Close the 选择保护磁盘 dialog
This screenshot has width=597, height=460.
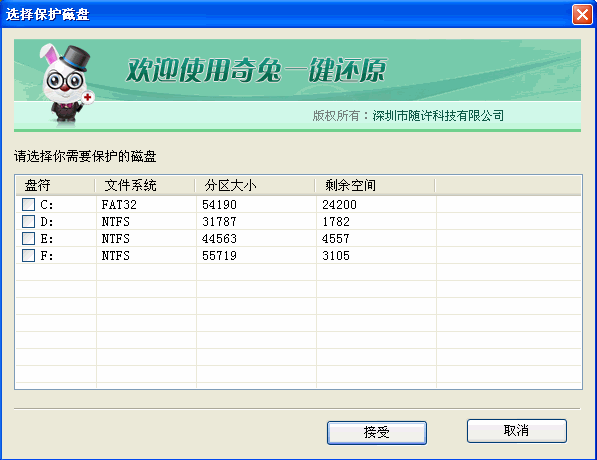tap(582, 15)
